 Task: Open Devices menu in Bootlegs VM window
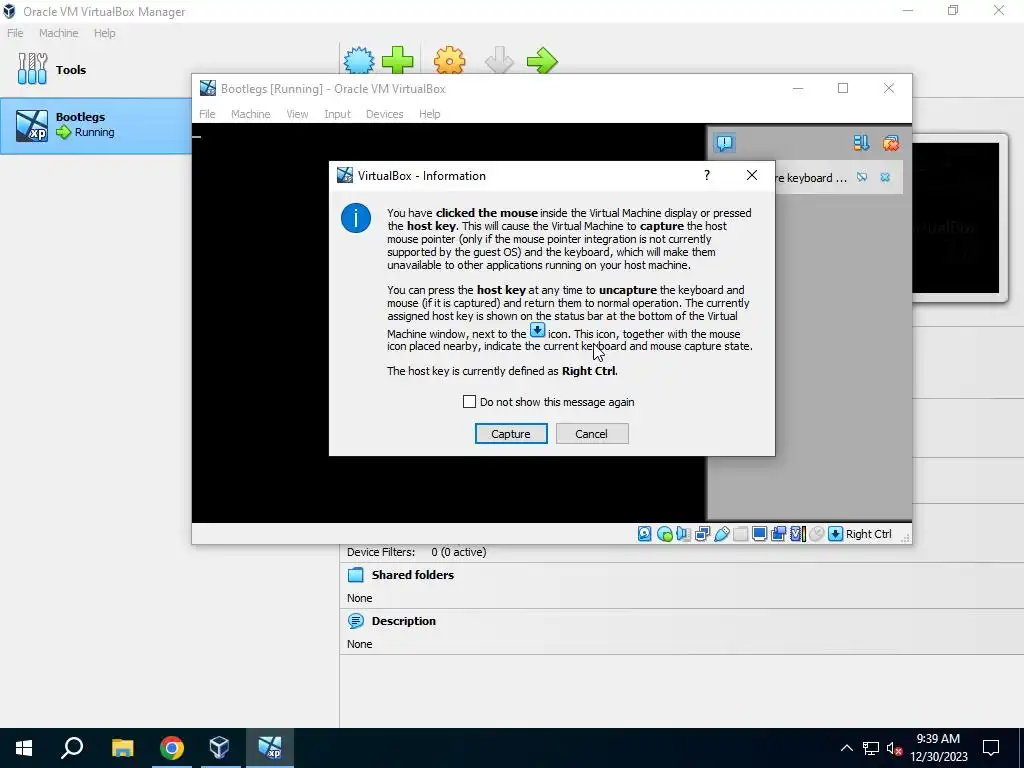(x=384, y=114)
